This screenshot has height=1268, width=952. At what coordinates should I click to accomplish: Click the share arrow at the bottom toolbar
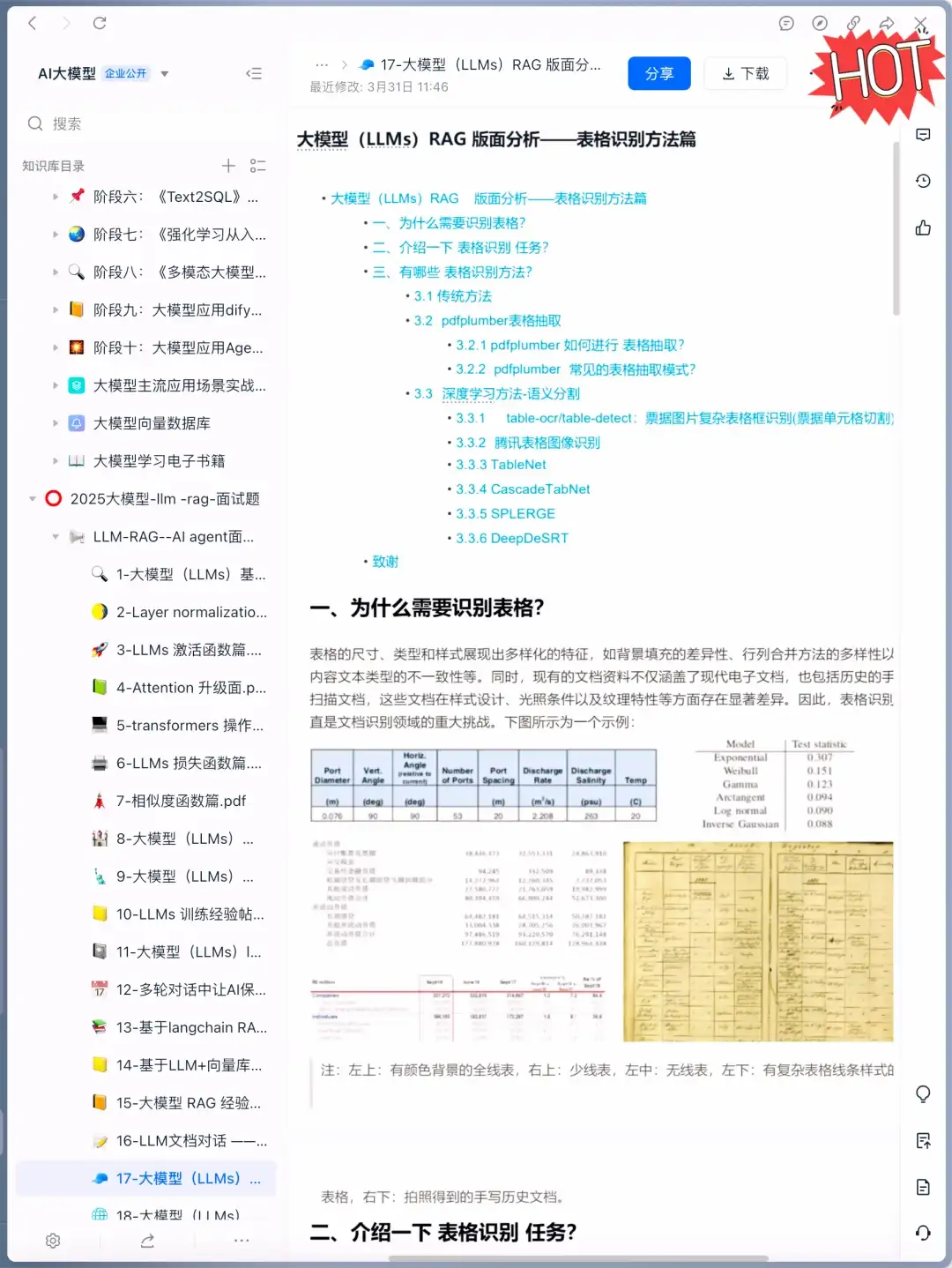[x=147, y=1240]
